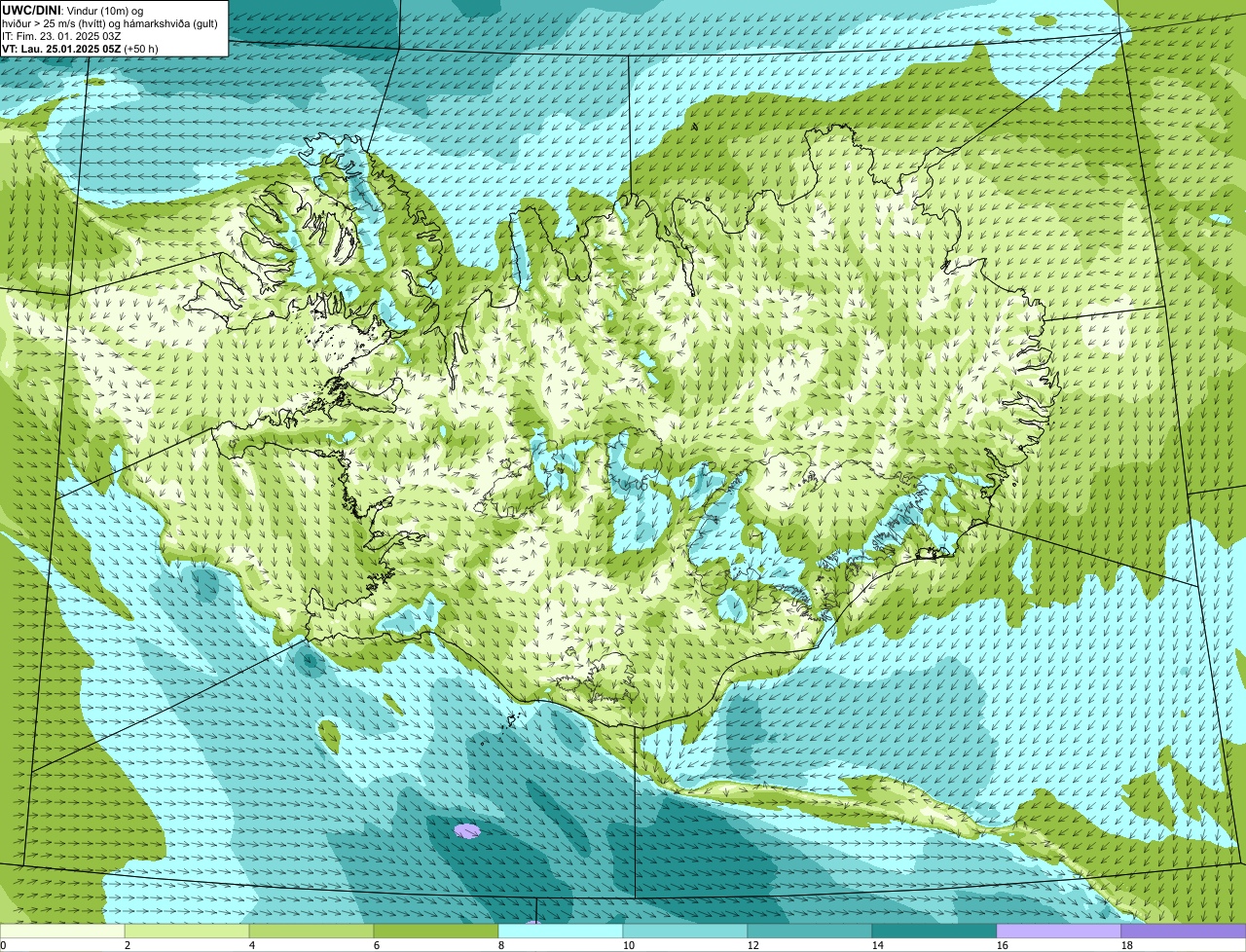Click the line 'hviður > 25 m/s (hvítt) og hámarkshviða (gult)'
Image resolution: width=1246 pixels, height=952 pixels.
(x=110, y=22)
